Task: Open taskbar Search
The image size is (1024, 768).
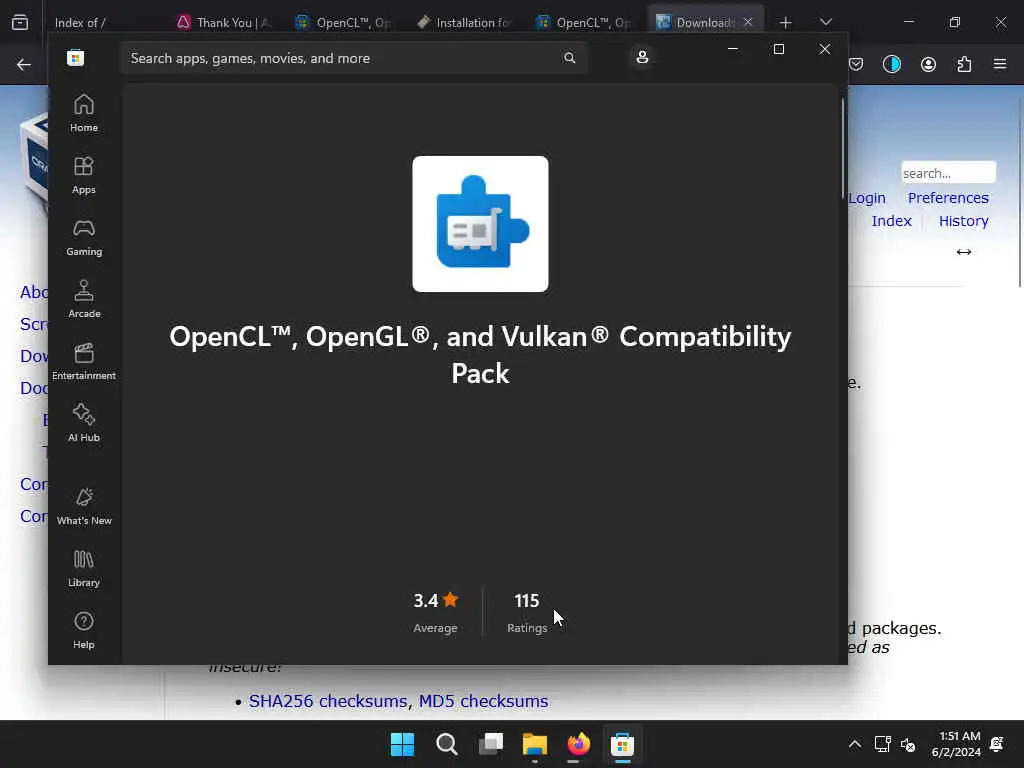Action: pyautogui.click(x=447, y=744)
